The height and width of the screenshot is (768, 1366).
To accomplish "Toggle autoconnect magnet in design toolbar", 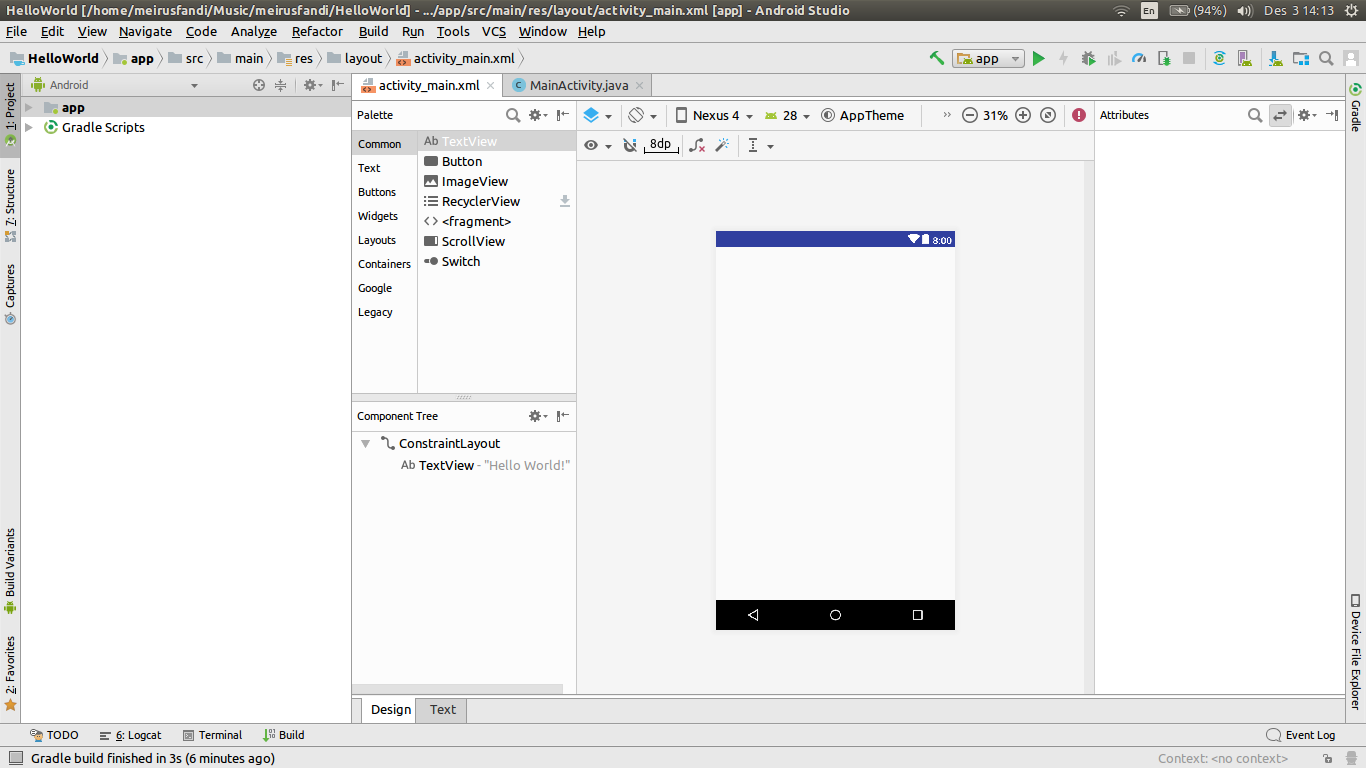I will point(629,145).
